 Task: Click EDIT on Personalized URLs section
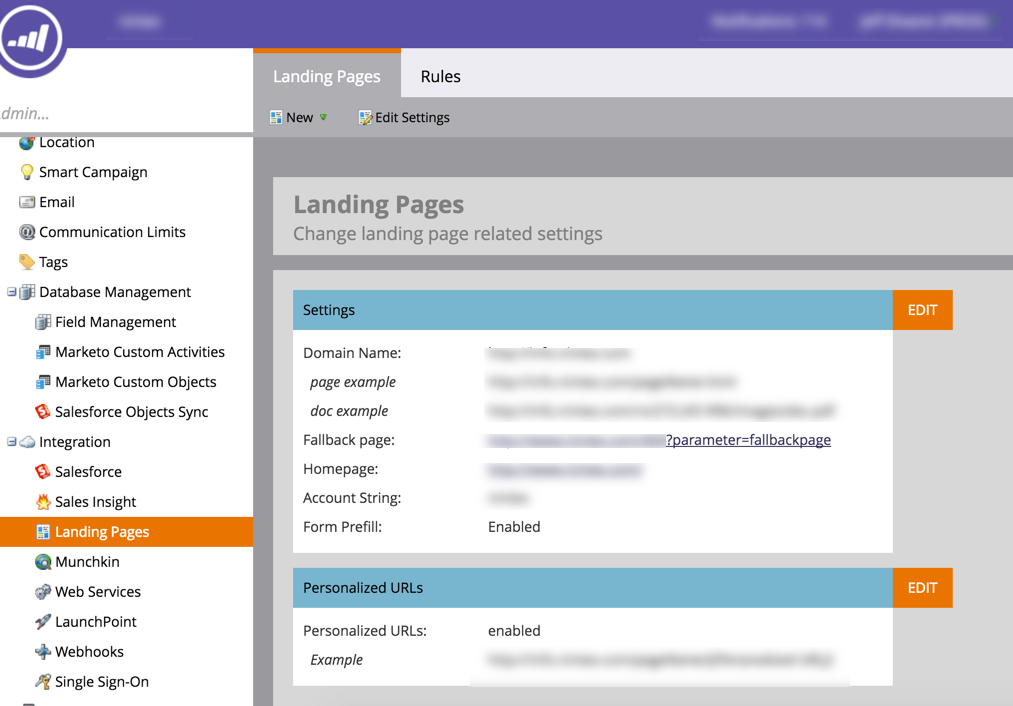pos(923,588)
